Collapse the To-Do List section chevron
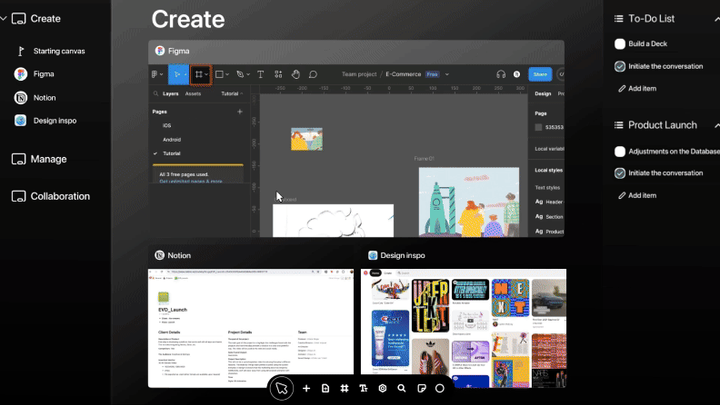The width and height of the screenshot is (720, 405). coord(716,18)
